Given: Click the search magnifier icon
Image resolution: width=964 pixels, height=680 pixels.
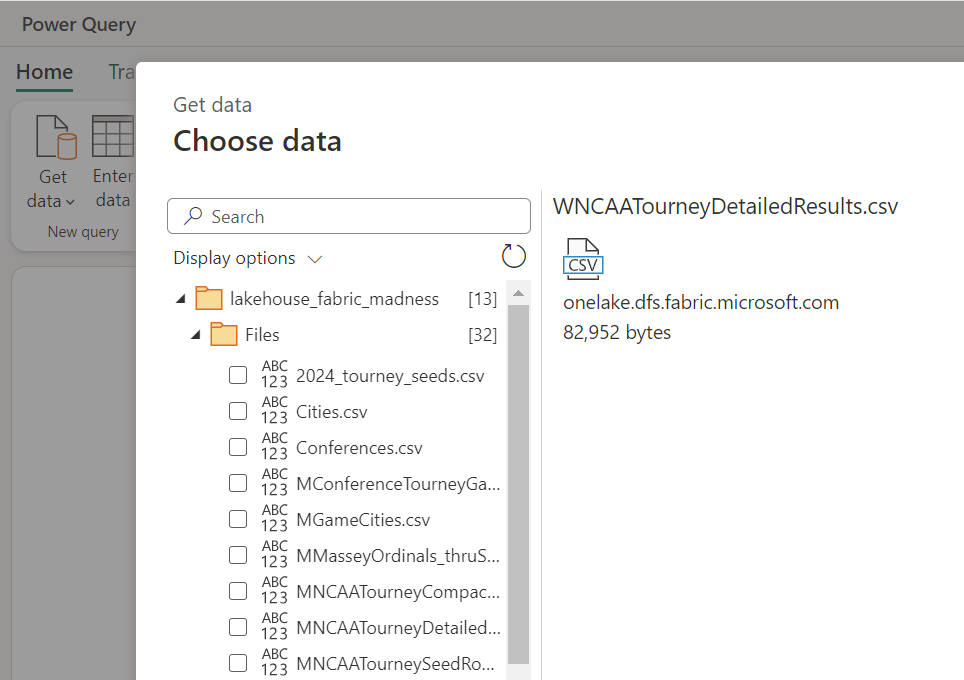Looking at the screenshot, I should 191,216.
